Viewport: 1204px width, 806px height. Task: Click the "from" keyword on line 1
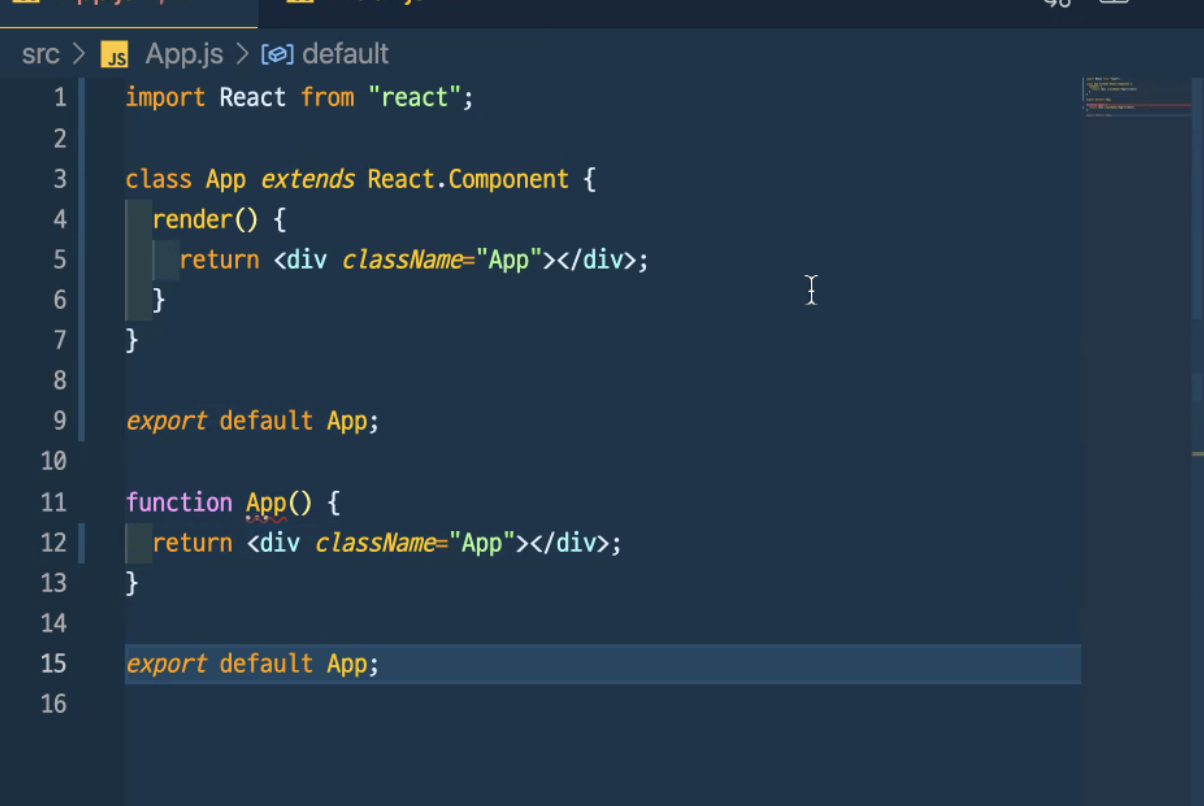327,98
